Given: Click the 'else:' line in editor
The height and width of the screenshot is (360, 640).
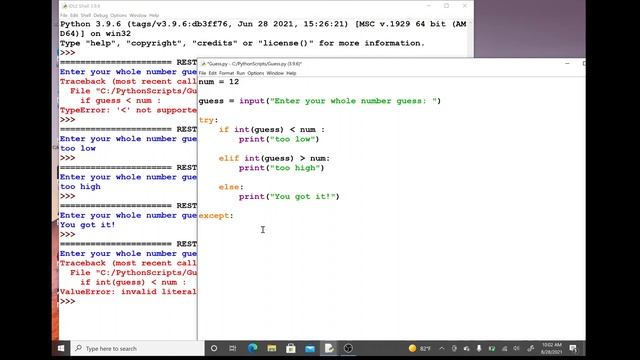Looking at the screenshot, I should 231,187.
